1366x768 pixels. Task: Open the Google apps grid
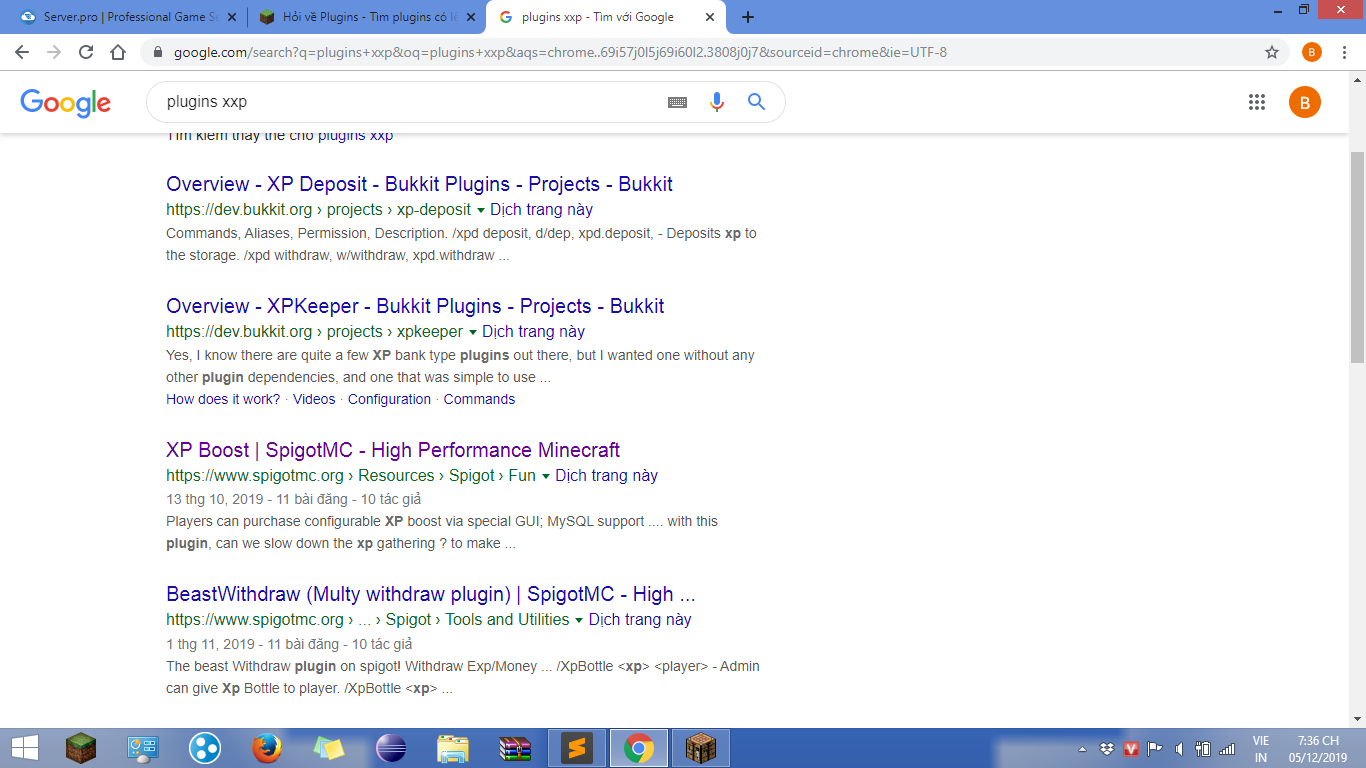tap(1257, 102)
